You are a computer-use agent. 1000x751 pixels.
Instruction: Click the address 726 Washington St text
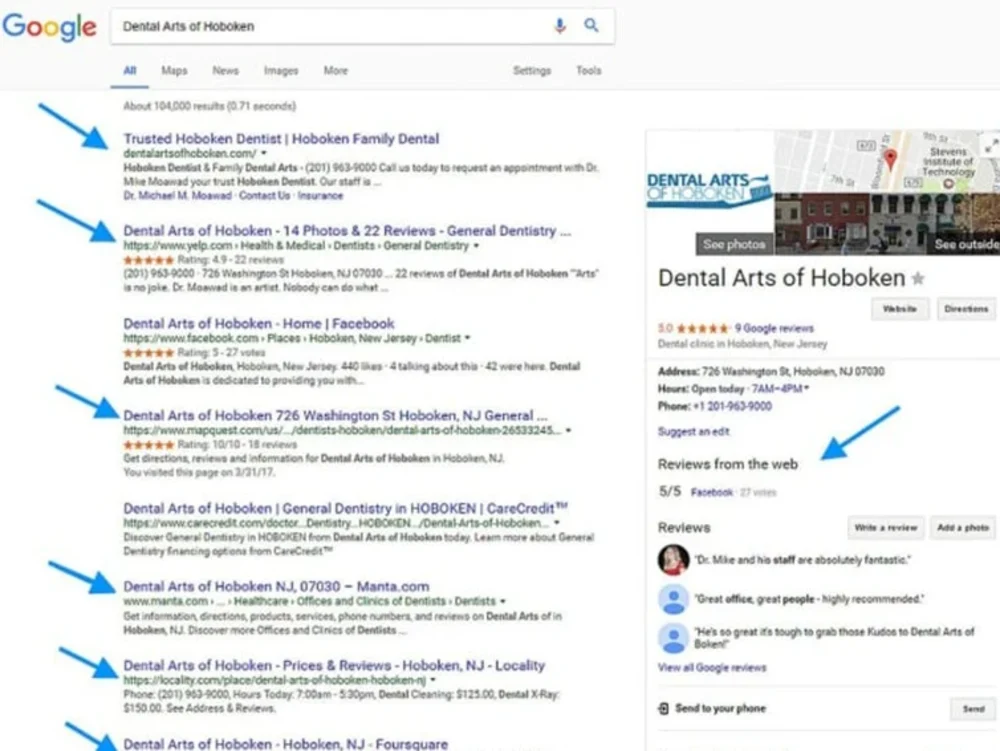click(x=793, y=372)
